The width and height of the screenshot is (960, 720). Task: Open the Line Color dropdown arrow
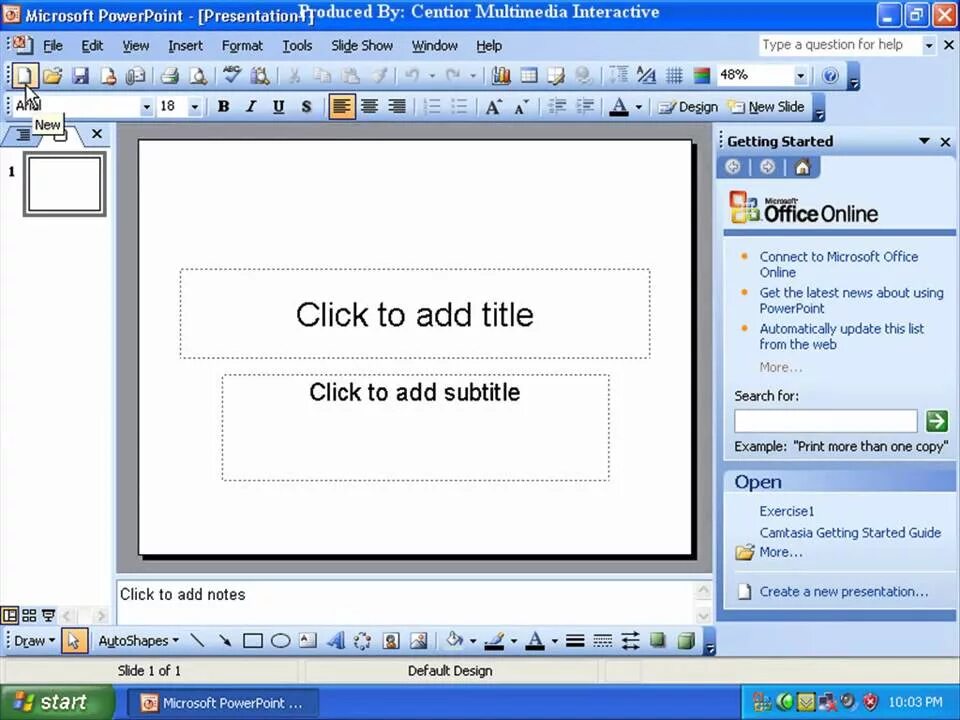click(x=514, y=641)
